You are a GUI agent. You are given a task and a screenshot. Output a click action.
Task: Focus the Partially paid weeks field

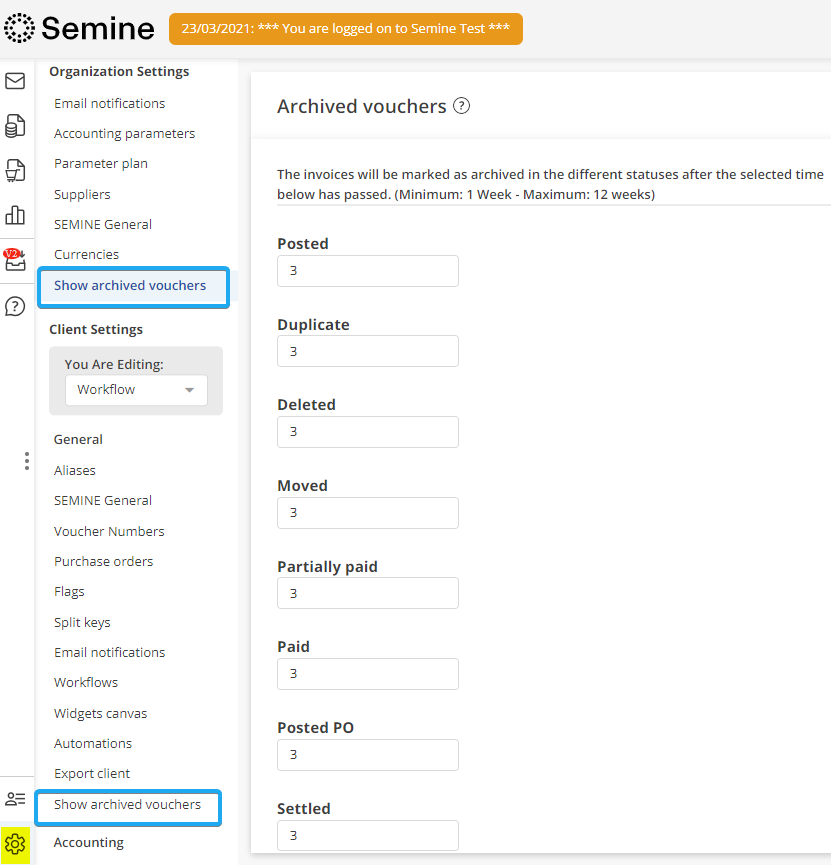[367, 593]
